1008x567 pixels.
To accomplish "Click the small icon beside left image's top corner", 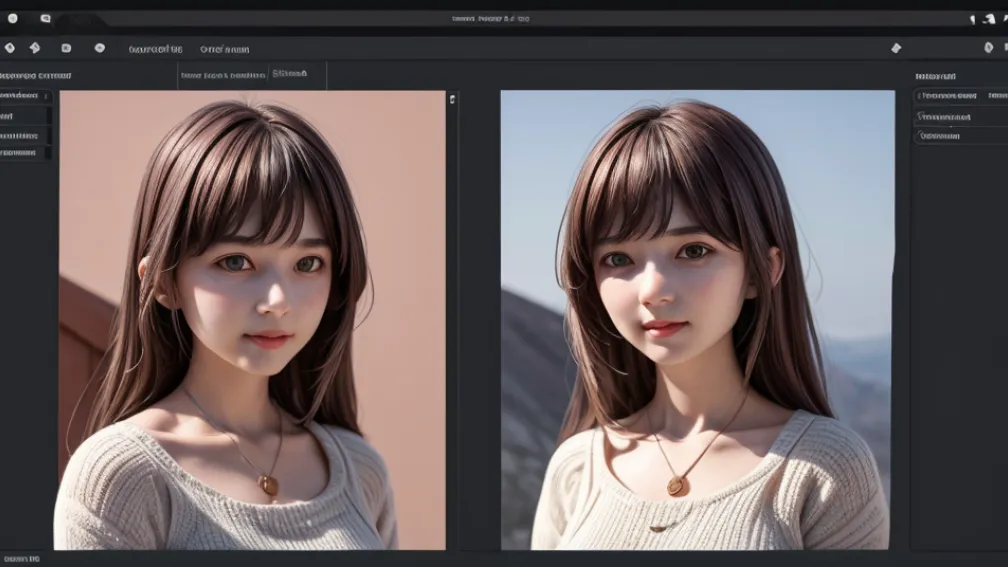I will click(453, 99).
